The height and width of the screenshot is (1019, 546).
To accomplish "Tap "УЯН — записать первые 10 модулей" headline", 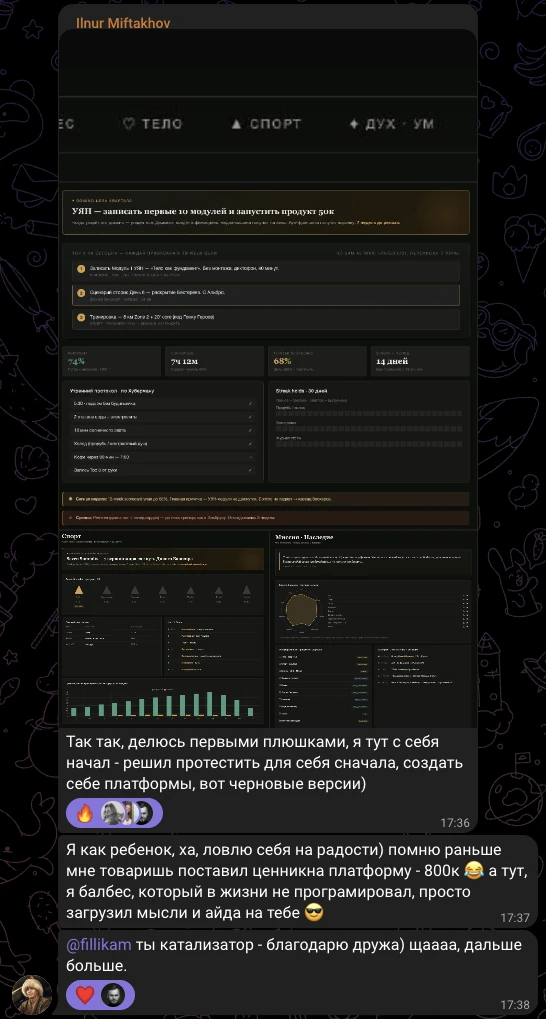I will 203,212.
